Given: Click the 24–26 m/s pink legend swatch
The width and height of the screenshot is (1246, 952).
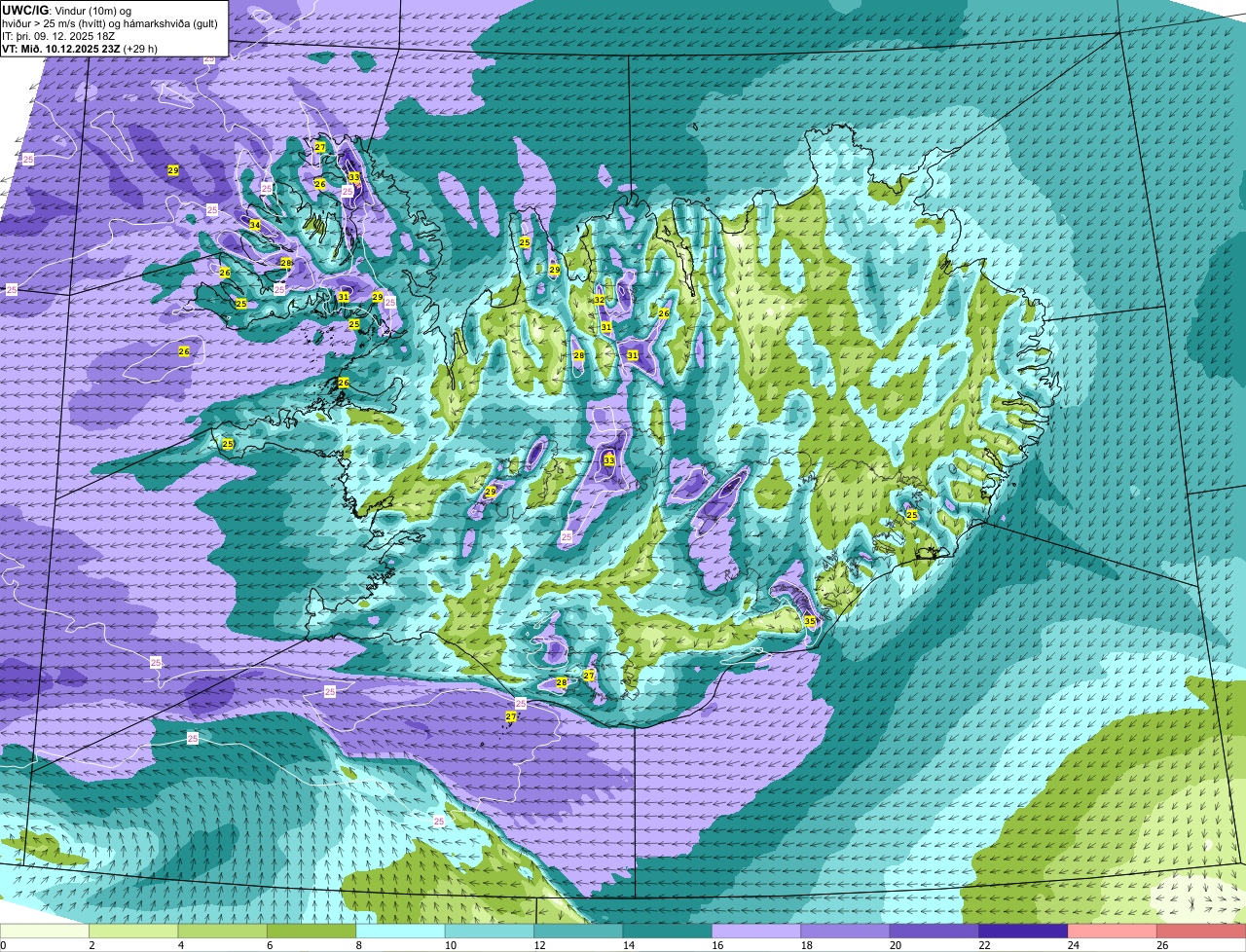Looking at the screenshot, I should pyautogui.click(x=1111, y=932).
